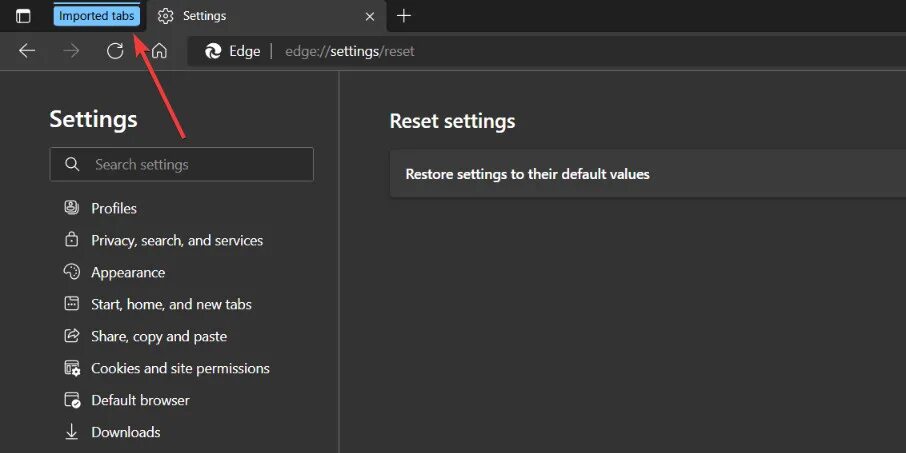The width and height of the screenshot is (906, 453).
Task: Click the Downloads arrow icon
Action: pyautogui.click(x=72, y=432)
